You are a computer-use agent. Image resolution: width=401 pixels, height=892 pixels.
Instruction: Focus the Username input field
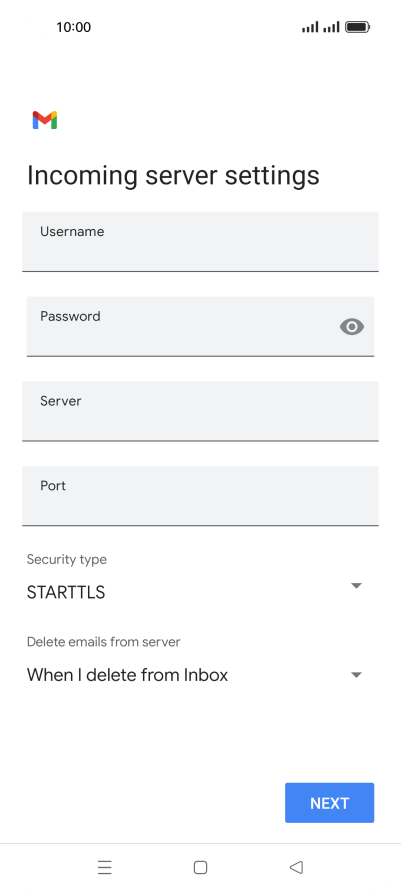pyautogui.click(x=200, y=242)
